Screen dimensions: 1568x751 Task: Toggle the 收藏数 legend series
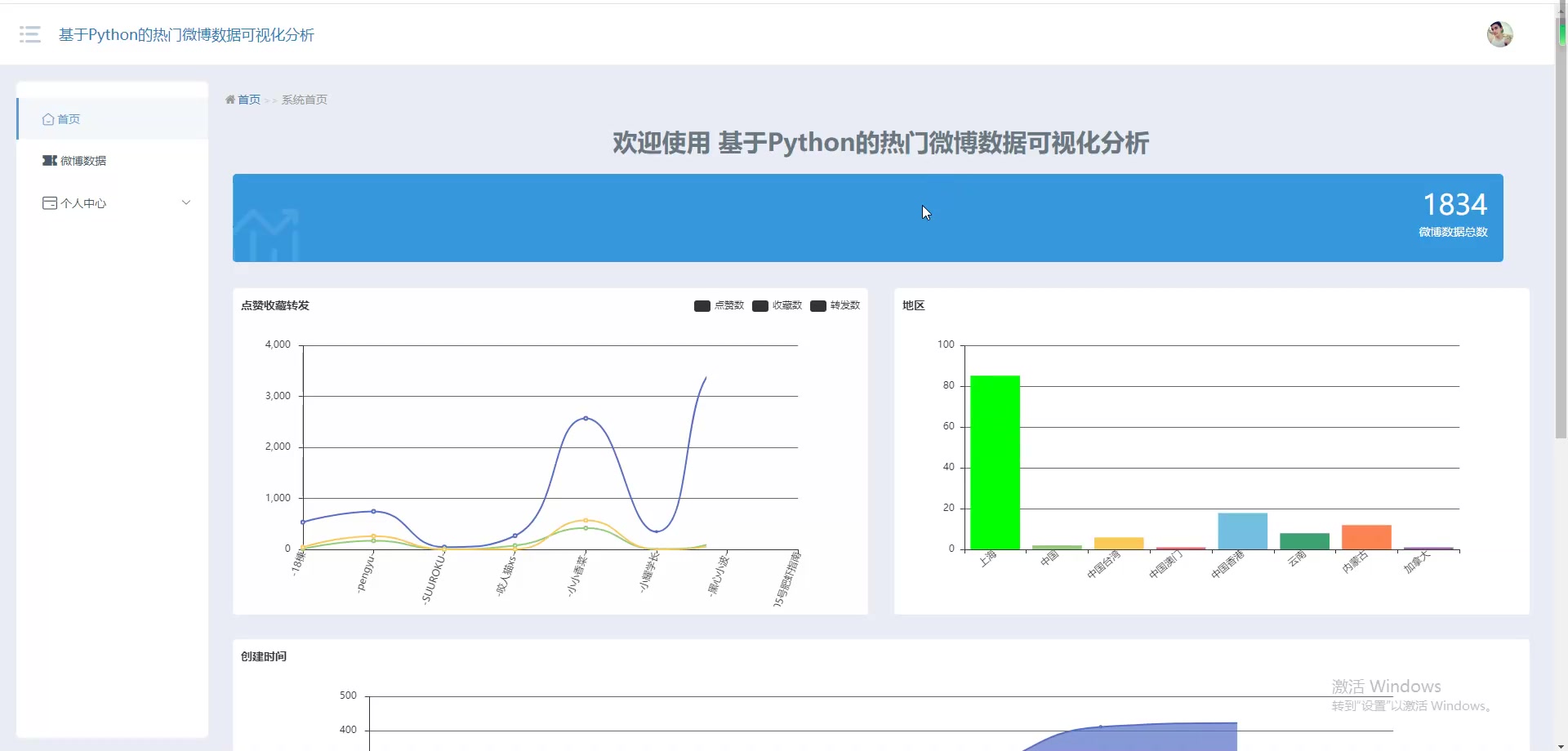[x=777, y=305]
